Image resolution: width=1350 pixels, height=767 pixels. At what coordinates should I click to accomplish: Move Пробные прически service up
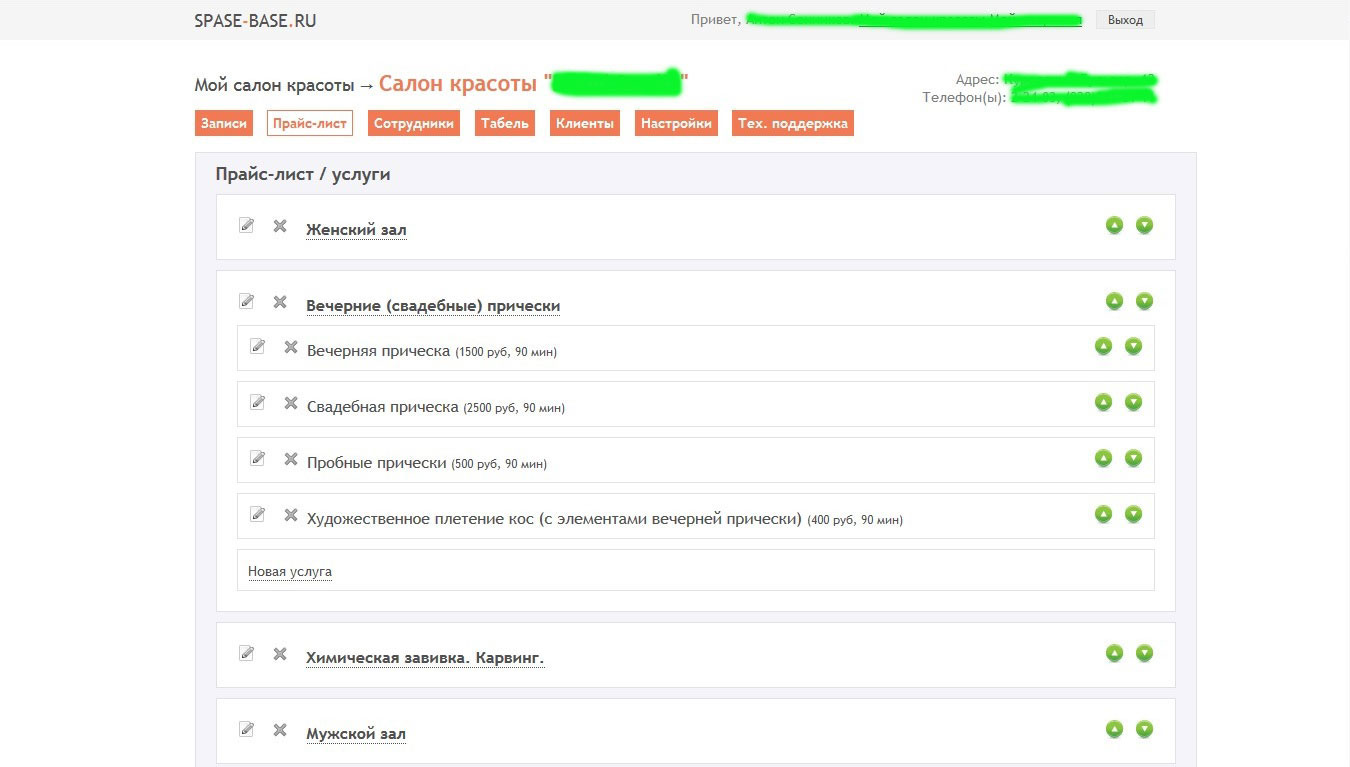(1104, 458)
